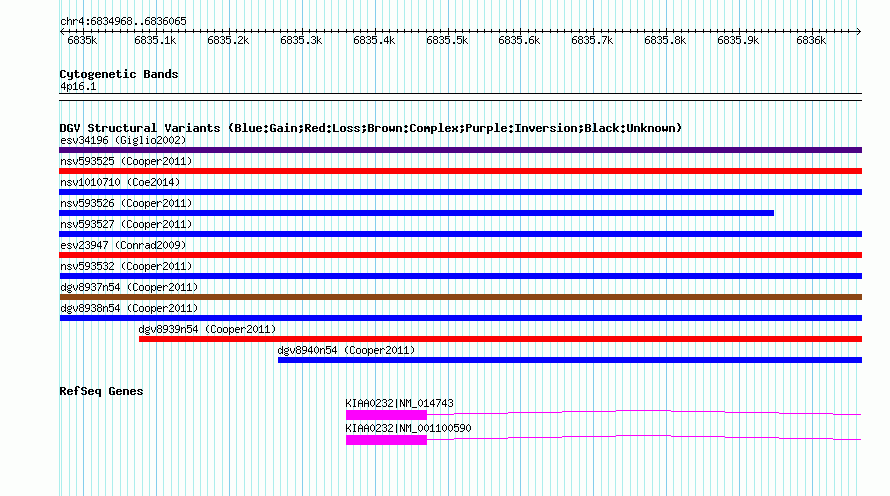Click the brown dgv8937n54 complex bar
The height and width of the screenshot is (496, 890).
click(460, 297)
